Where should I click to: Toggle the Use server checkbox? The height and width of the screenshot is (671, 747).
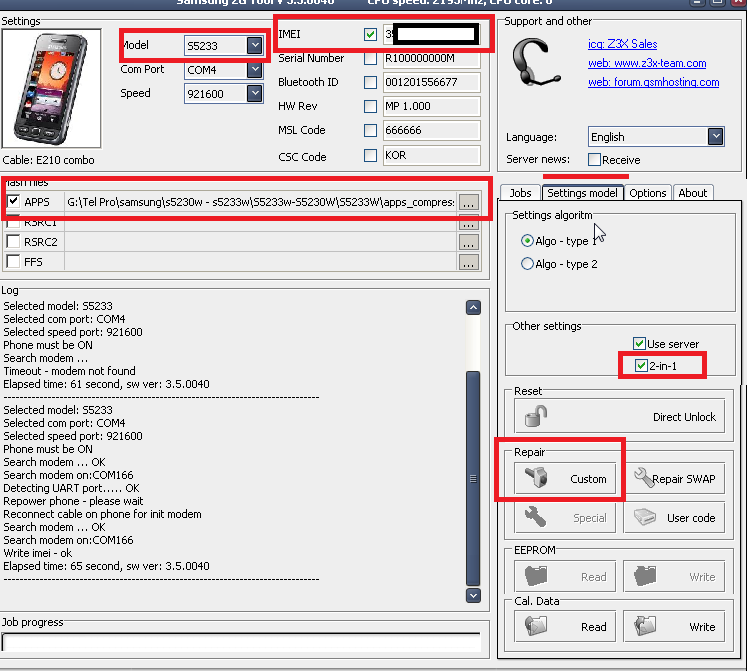coord(639,344)
